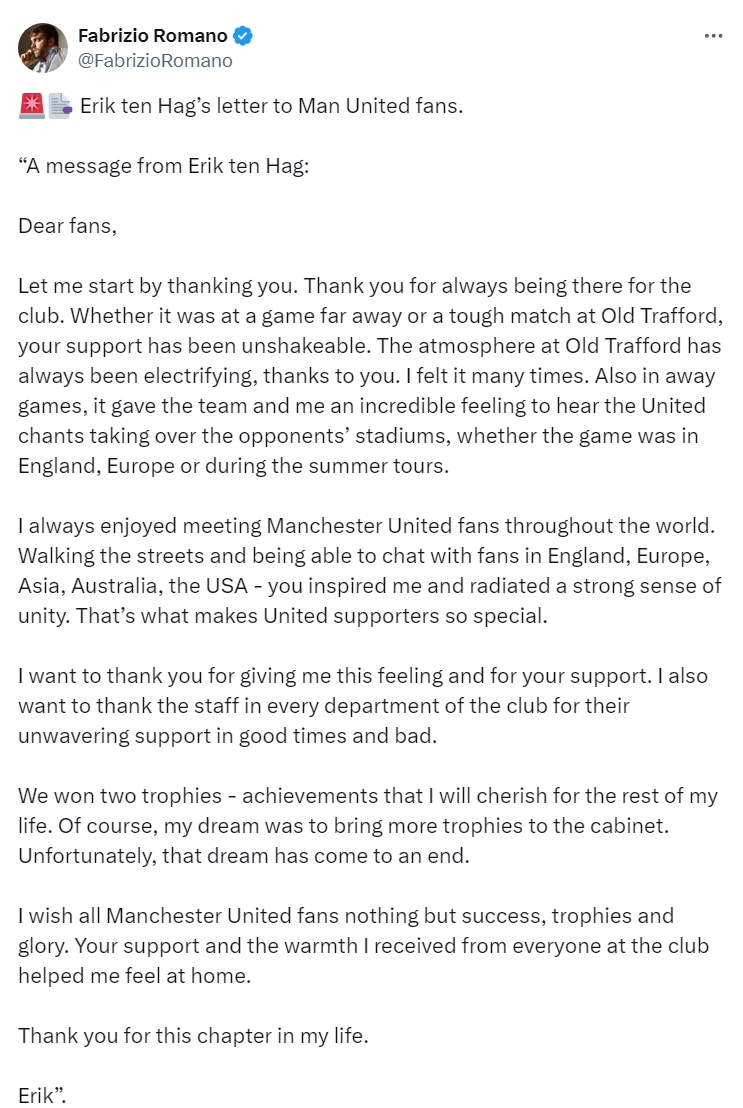The image size is (743, 1108).
Task: Open the three-dot more options menu
Action: (x=713, y=35)
